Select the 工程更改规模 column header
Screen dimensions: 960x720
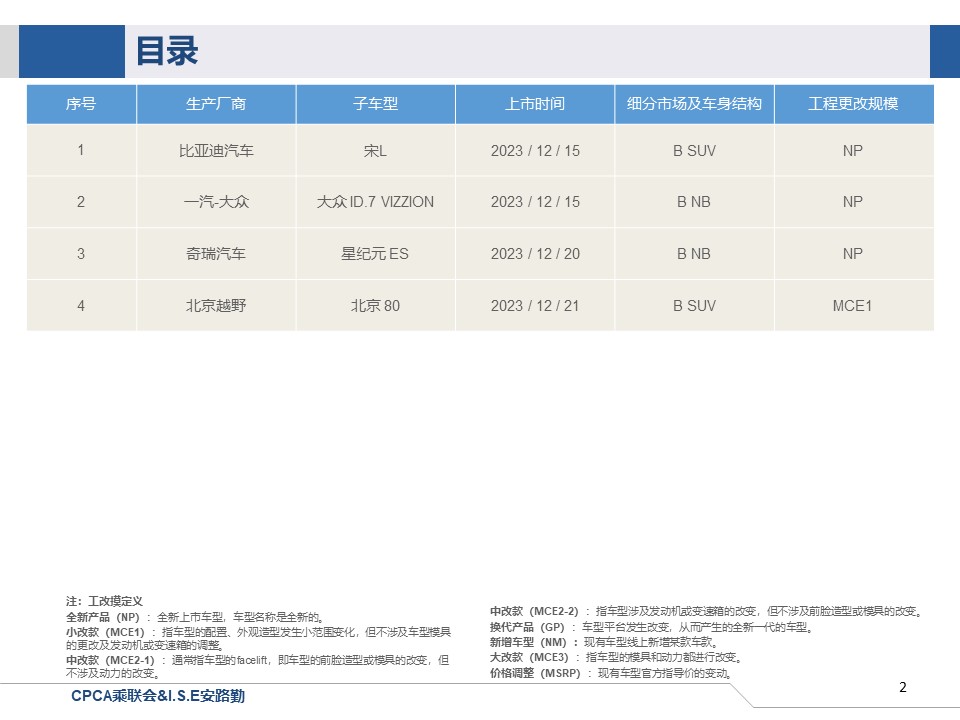point(853,104)
